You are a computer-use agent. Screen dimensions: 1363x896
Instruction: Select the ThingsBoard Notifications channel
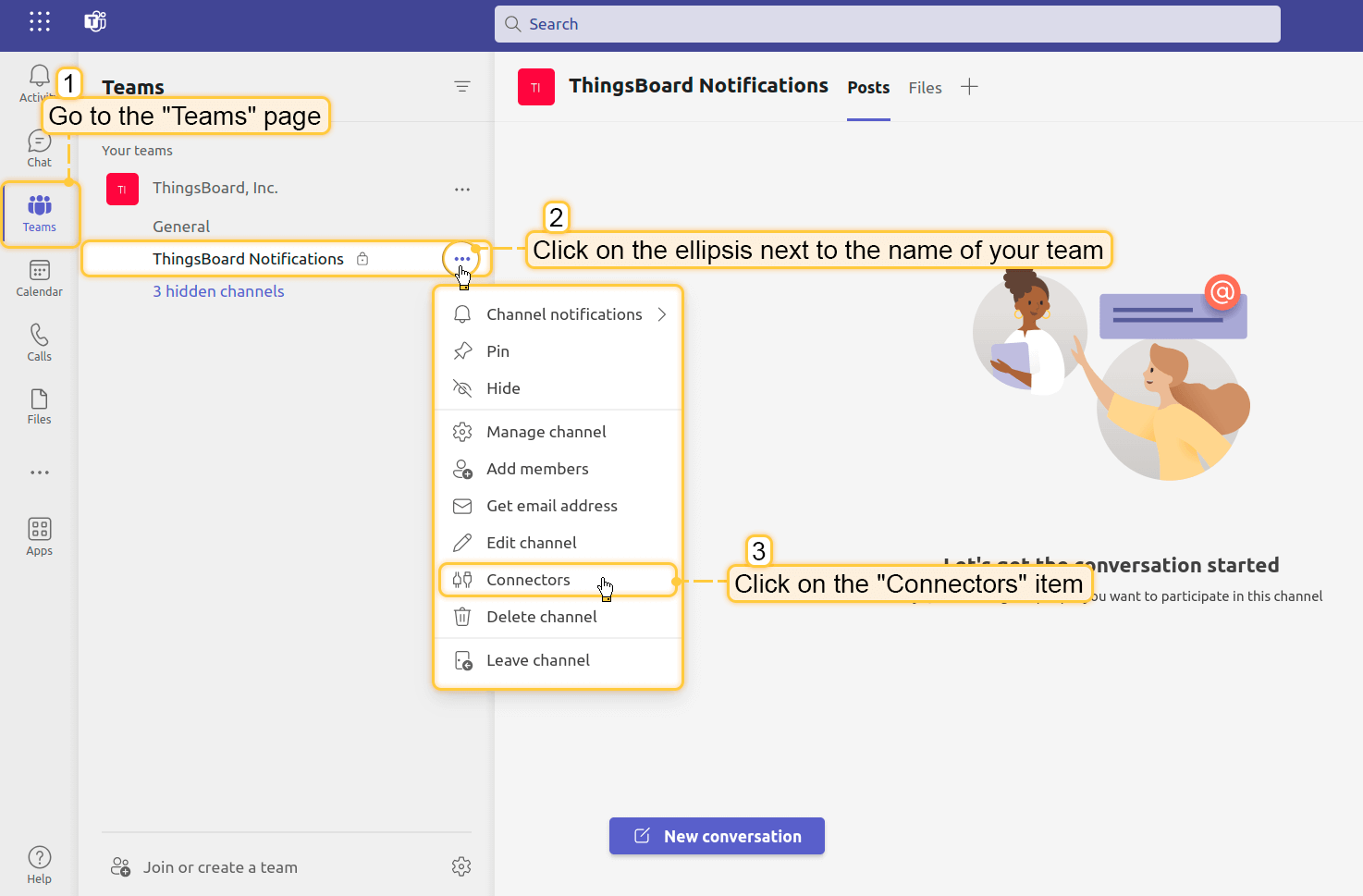248,259
